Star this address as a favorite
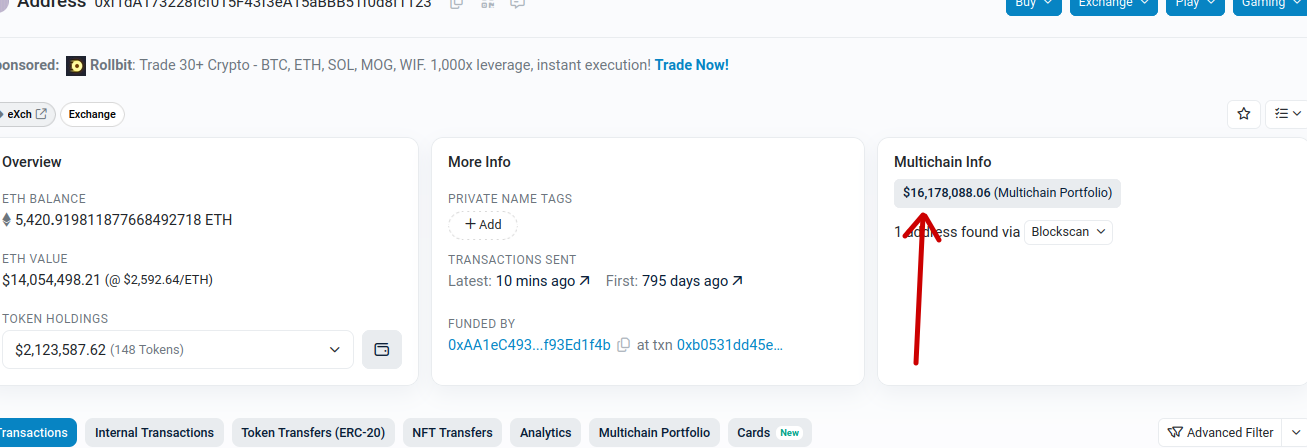1307x448 pixels. (1244, 114)
